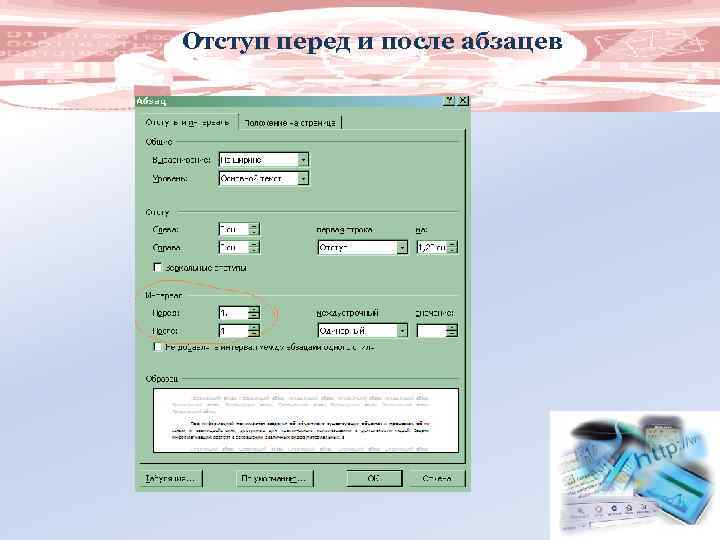Adjust the После spacing spinner arrows
Image resolution: width=720 pixels, height=540 pixels.
point(254,331)
